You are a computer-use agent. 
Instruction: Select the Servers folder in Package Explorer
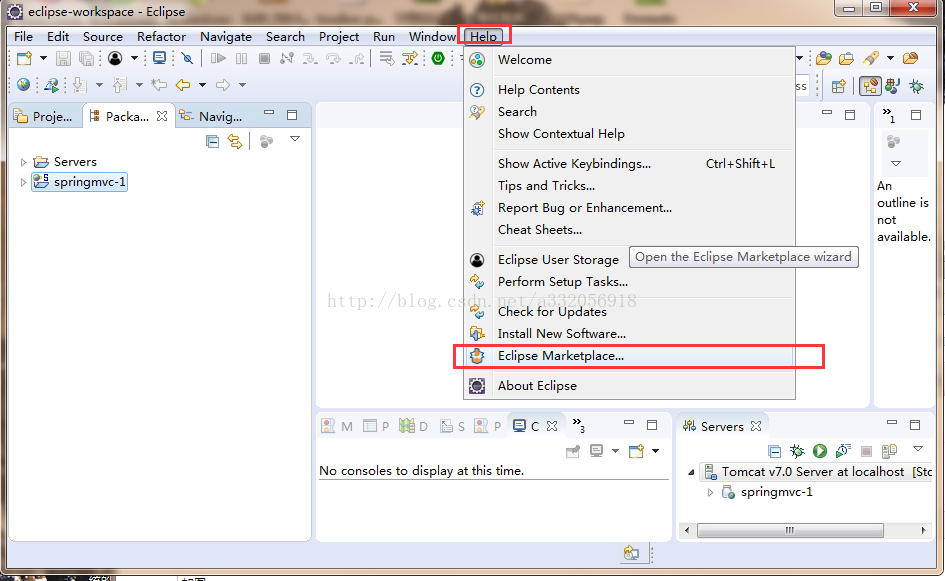[x=65, y=162]
